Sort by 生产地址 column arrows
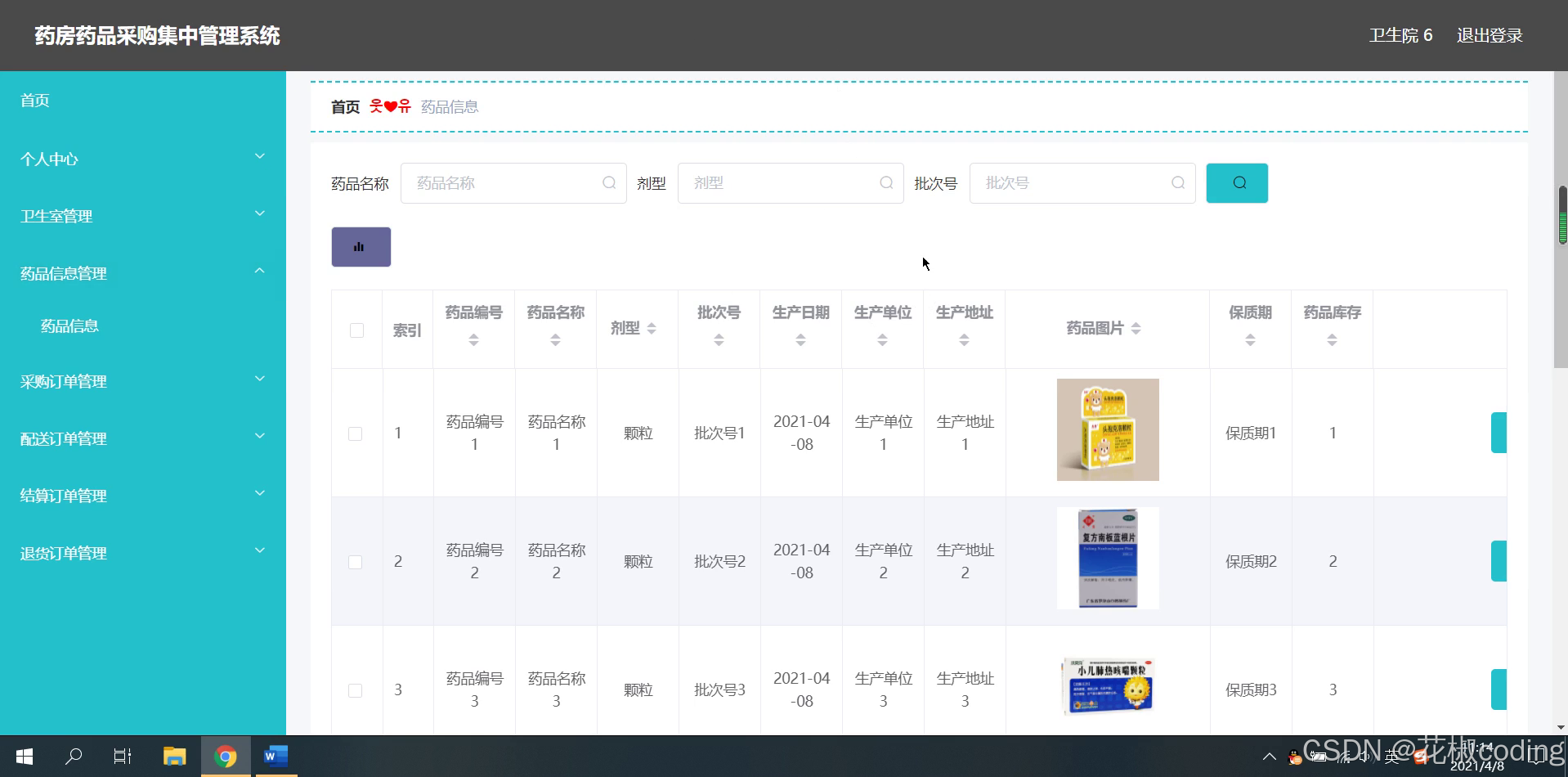Screen dimensions: 1568x777 964,340
